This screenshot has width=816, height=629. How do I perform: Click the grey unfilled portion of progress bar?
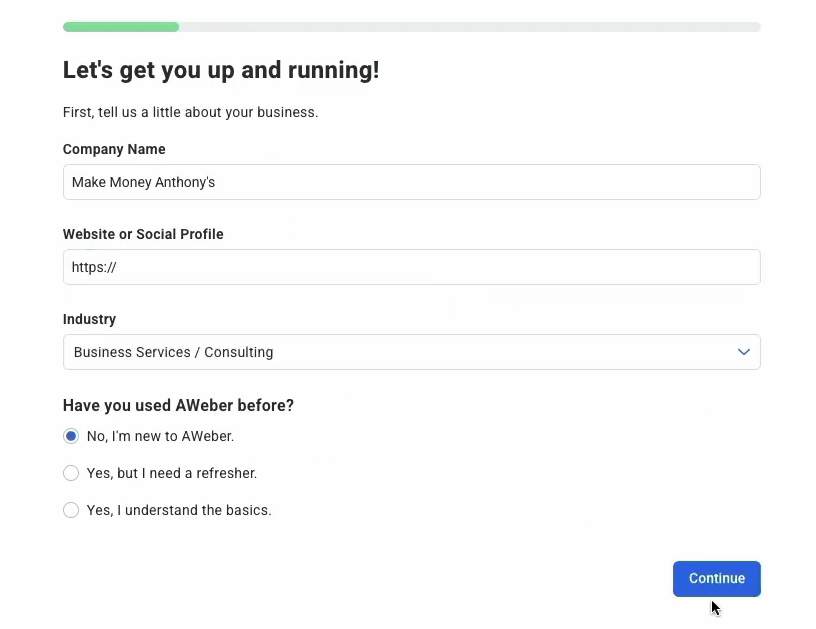(x=469, y=27)
